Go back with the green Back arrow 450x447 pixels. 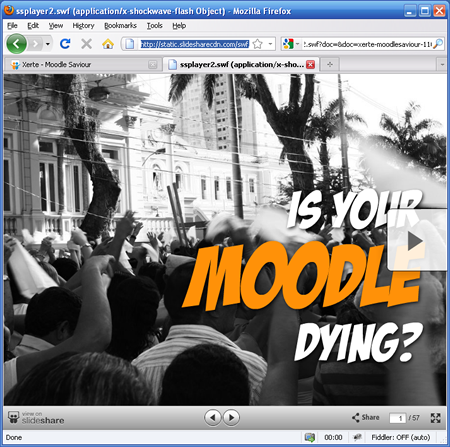point(16,44)
